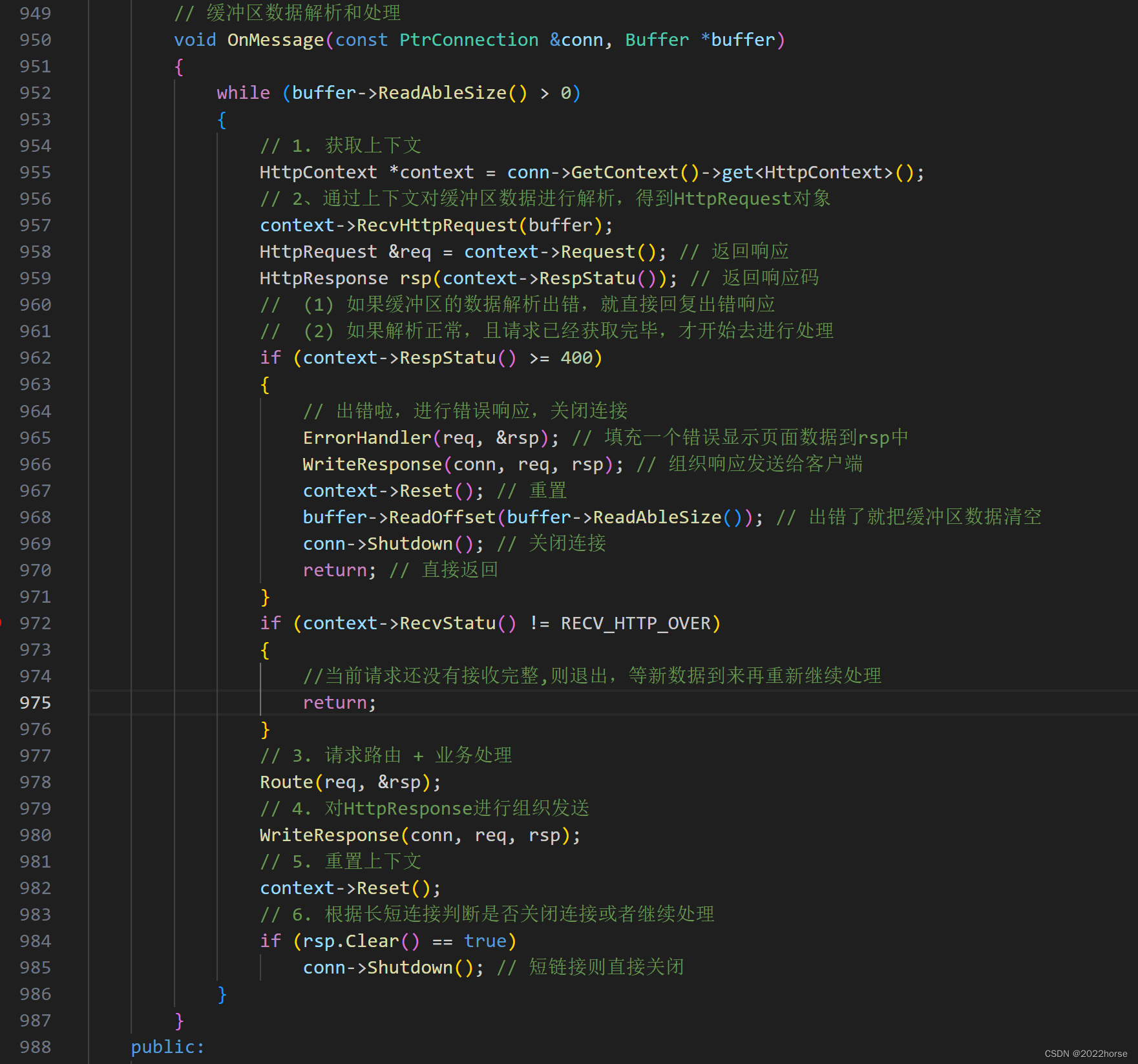1138x1064 pixels.
Task: Click the comment on line 974
Action: click(592, 676)
